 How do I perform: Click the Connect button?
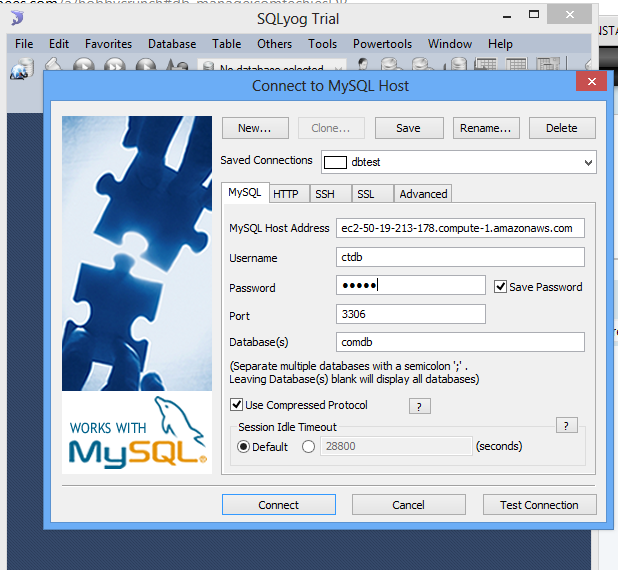pos(279,505)
